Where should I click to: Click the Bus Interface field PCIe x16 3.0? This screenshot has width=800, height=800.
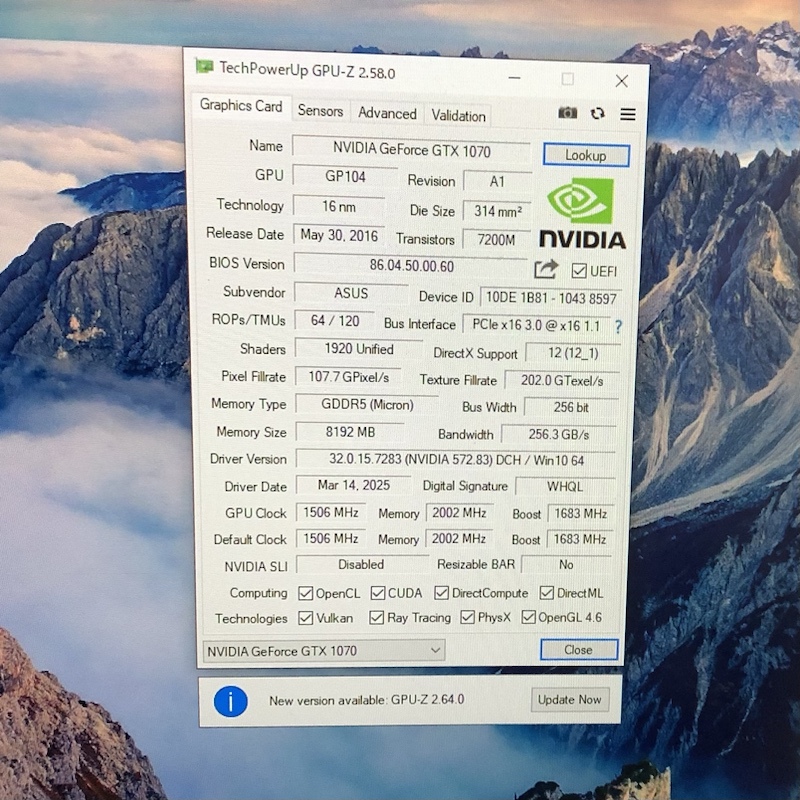tap(536, 325)
